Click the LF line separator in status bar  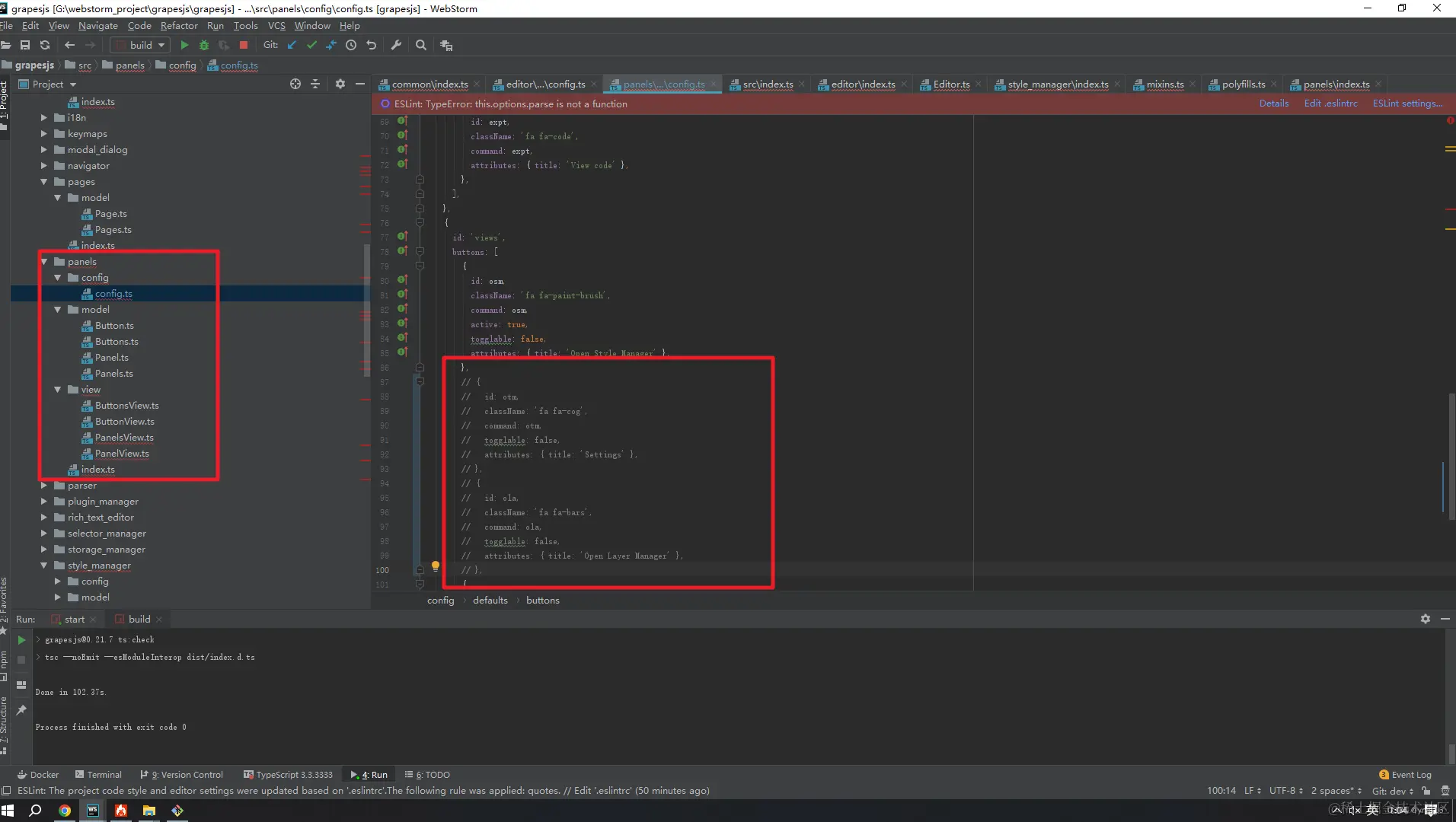pyautogui.click(x=1253, y=791)
